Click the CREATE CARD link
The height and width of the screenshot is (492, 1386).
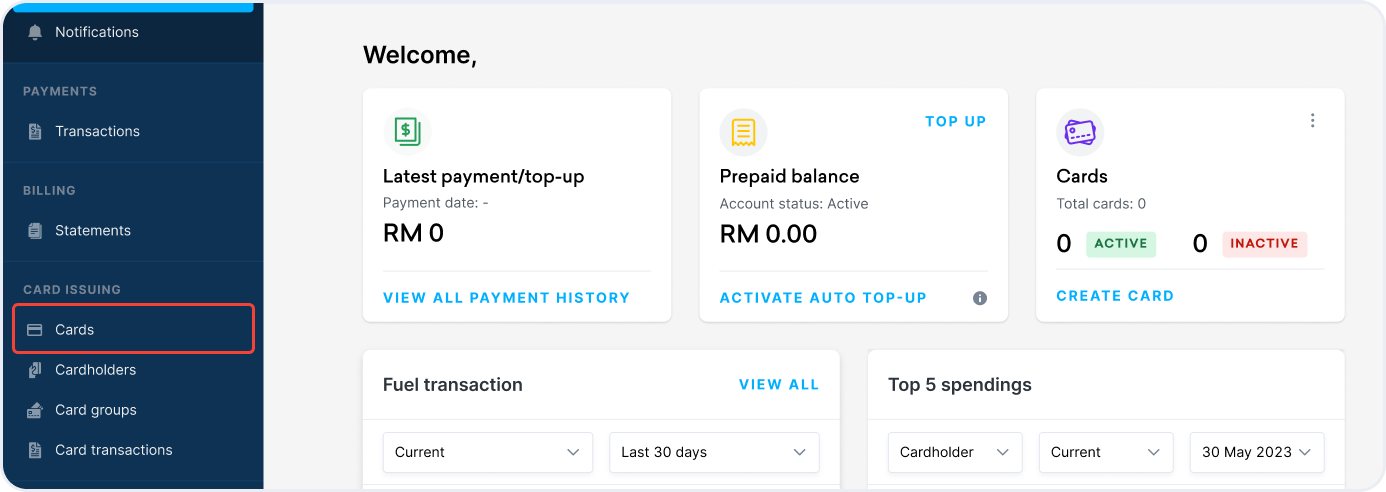tap(1115, 296)
